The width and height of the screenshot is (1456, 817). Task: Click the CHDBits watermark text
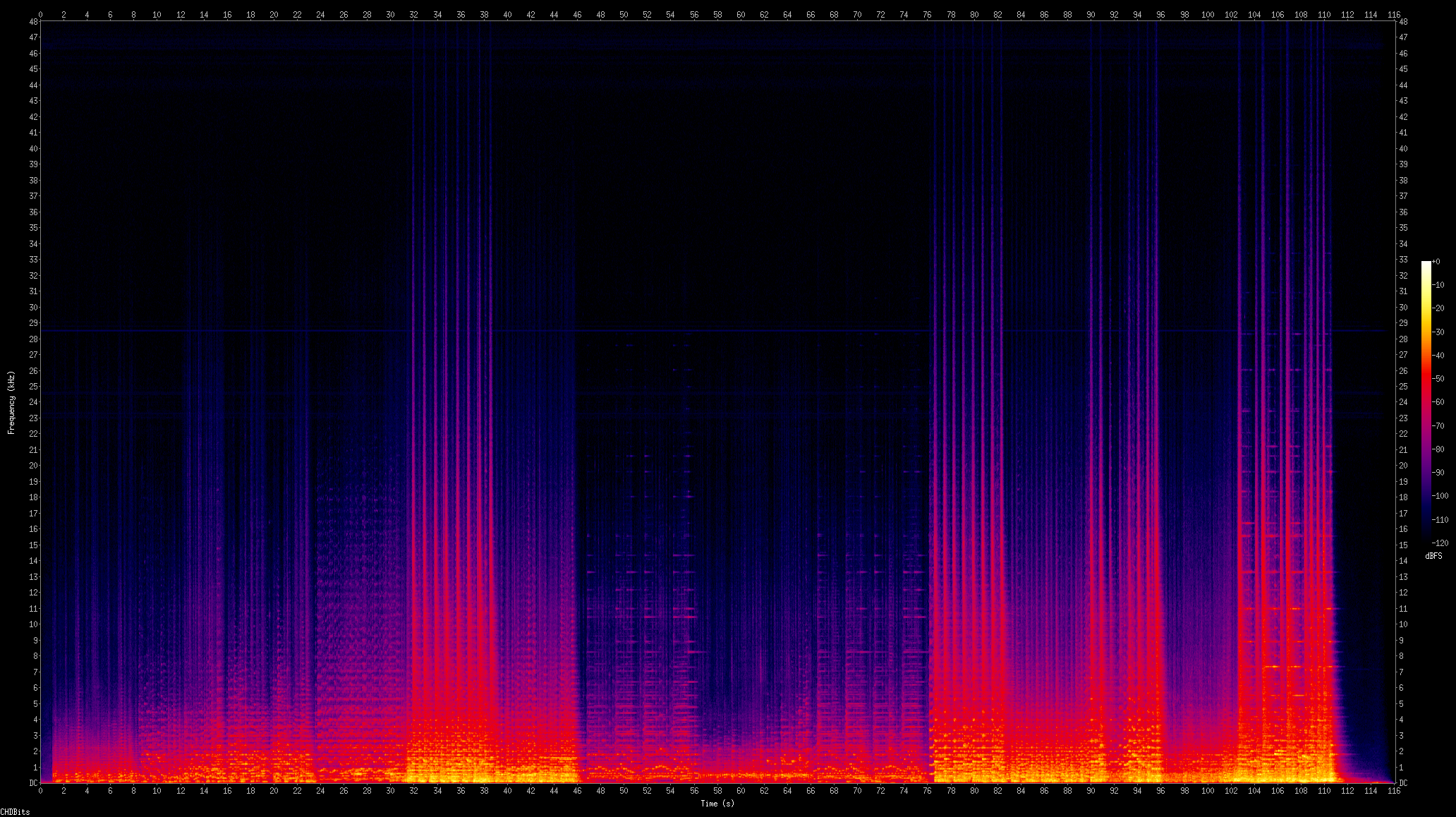[x=15, y=812]
